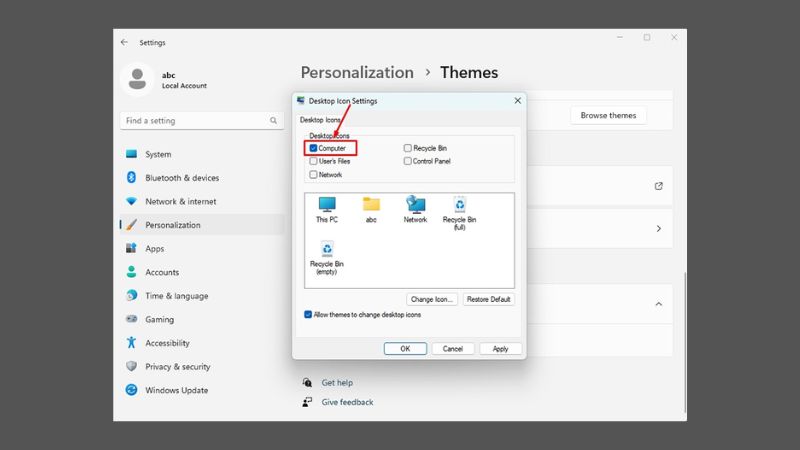Image resolution: width=800 pixels, height=450 pixels.
Task: Go to Windows Update in sidebar
Action: [176, 390]
